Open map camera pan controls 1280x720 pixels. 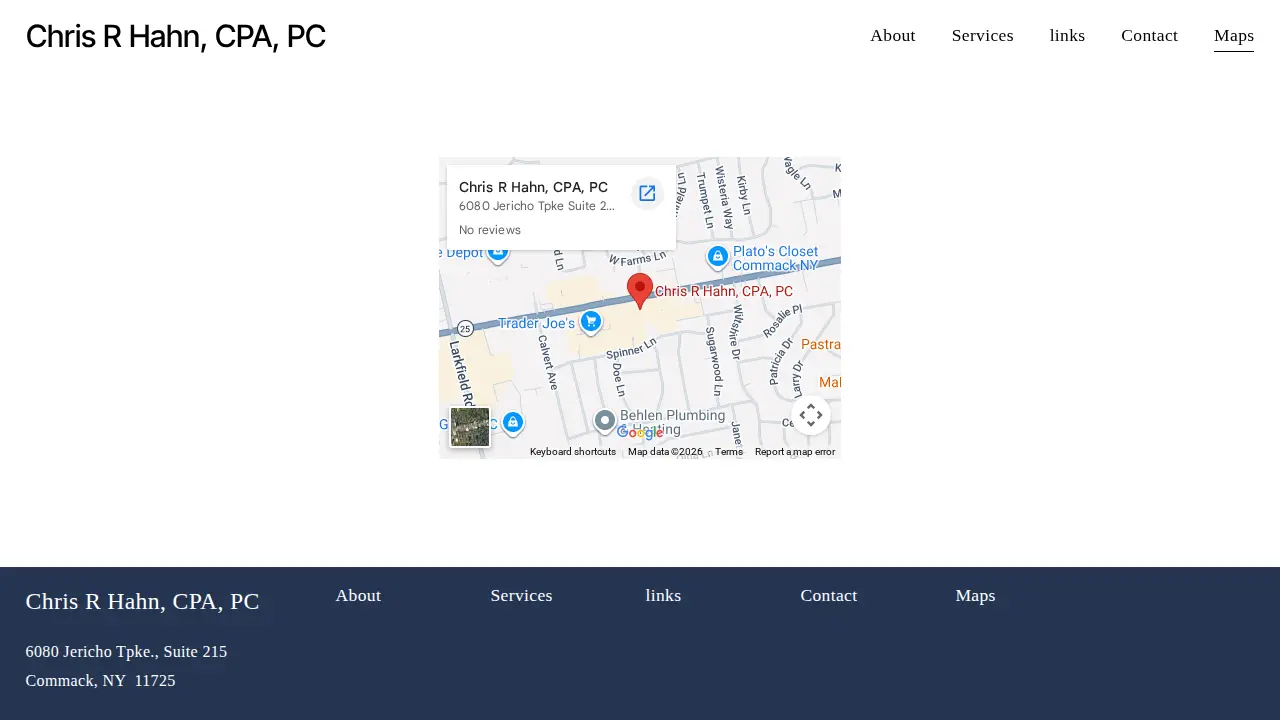[x=811, y=415]
